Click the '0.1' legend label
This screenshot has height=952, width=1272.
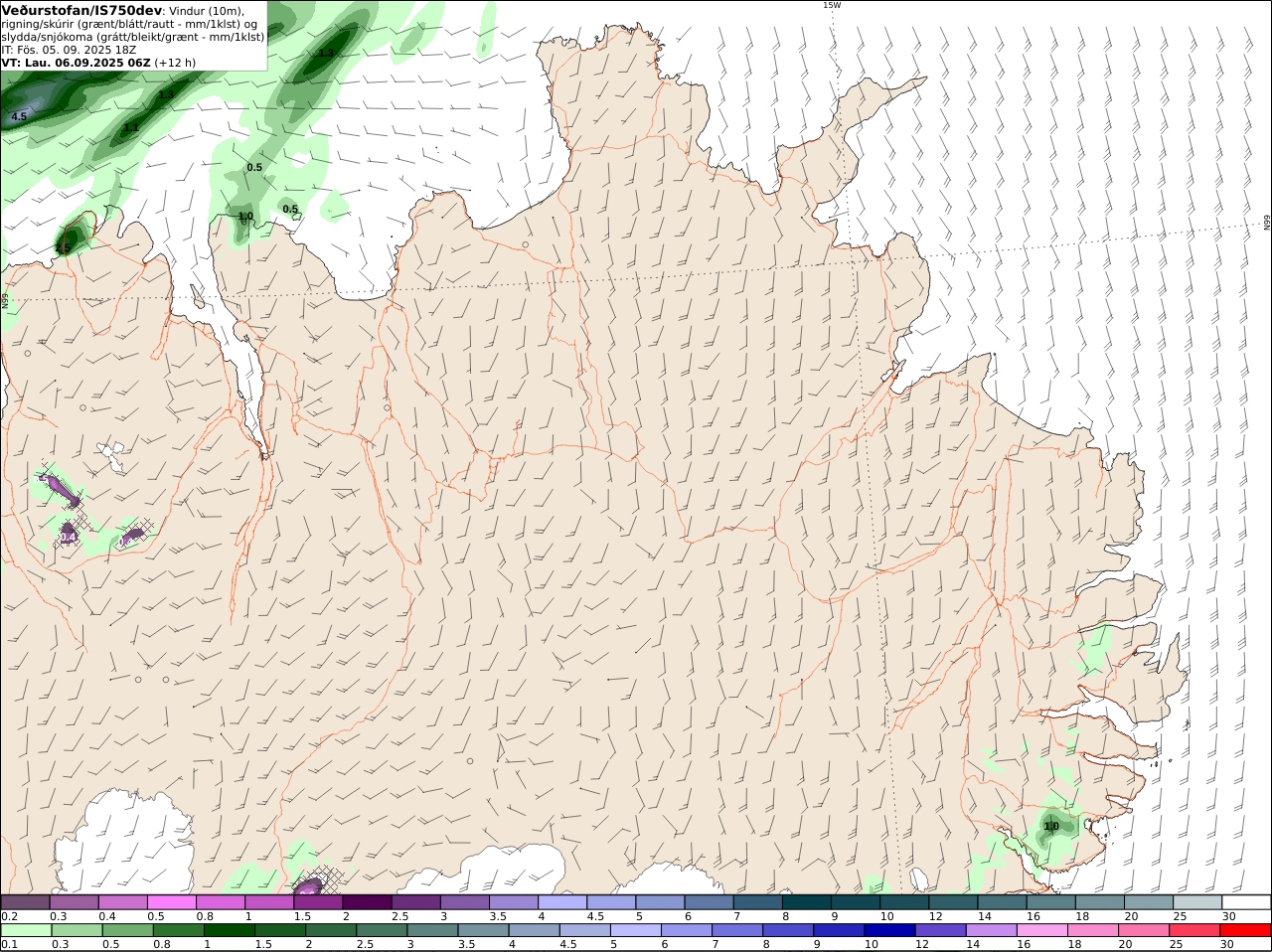[9, 944]
